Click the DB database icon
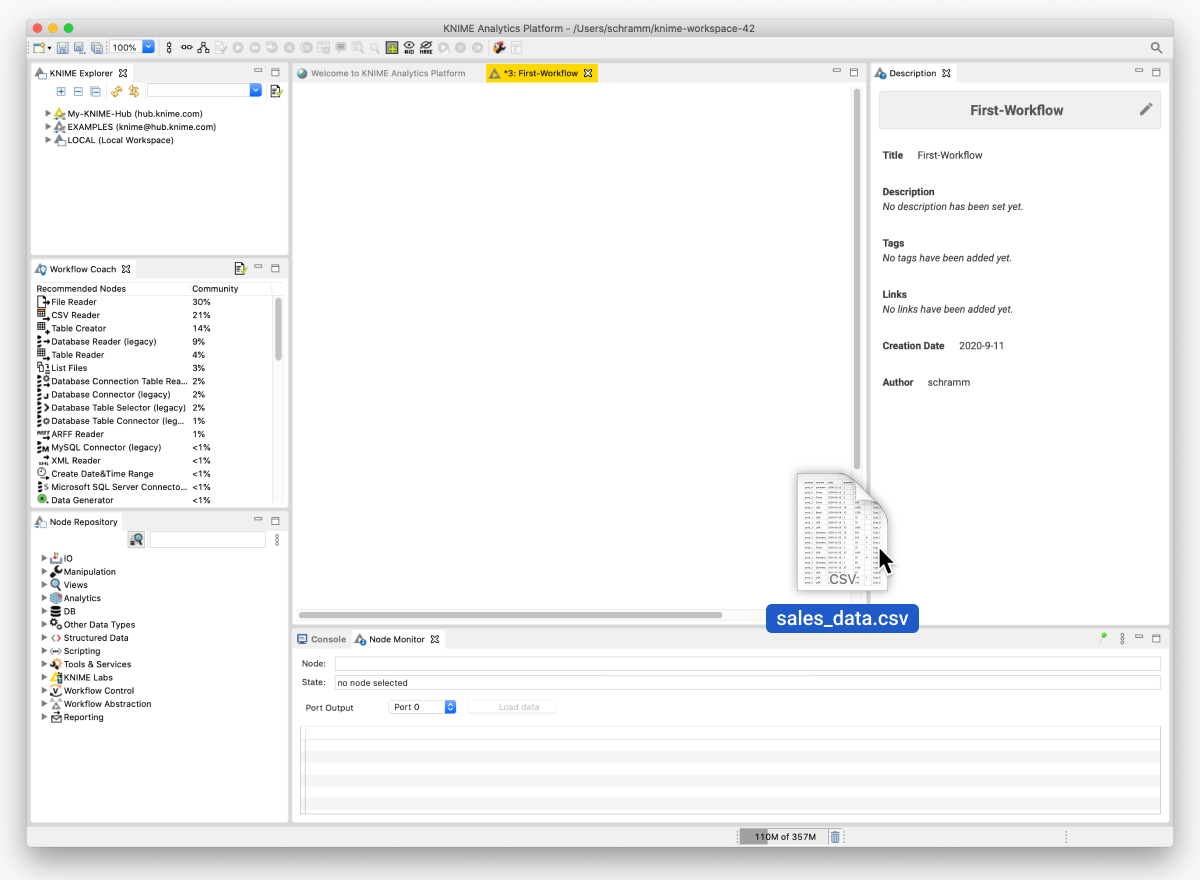Image resolution: width=1200 pixels, height=880 pixels. 56,611
